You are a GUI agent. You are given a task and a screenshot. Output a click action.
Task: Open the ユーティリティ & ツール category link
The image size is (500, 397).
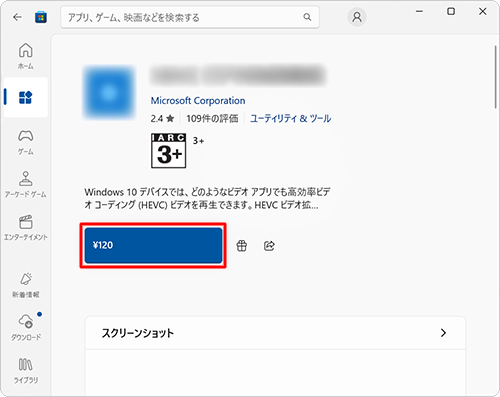coord(290,118)
